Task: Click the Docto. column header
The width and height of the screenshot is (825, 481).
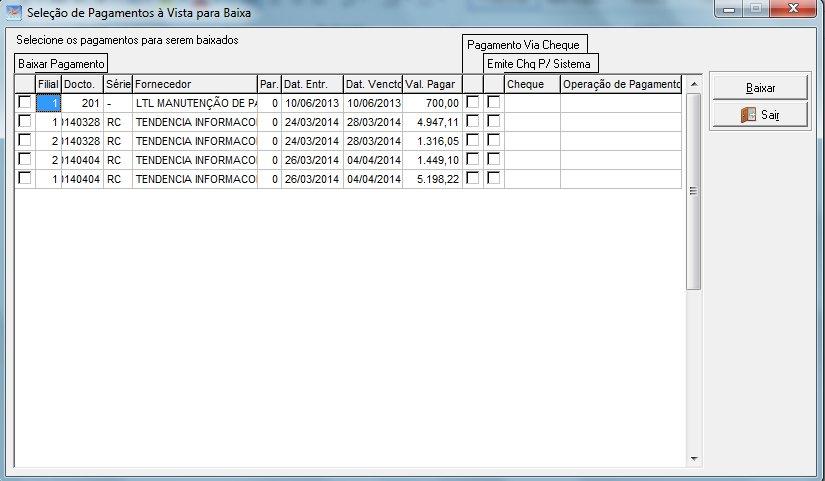Action: (x=83, y=84)
